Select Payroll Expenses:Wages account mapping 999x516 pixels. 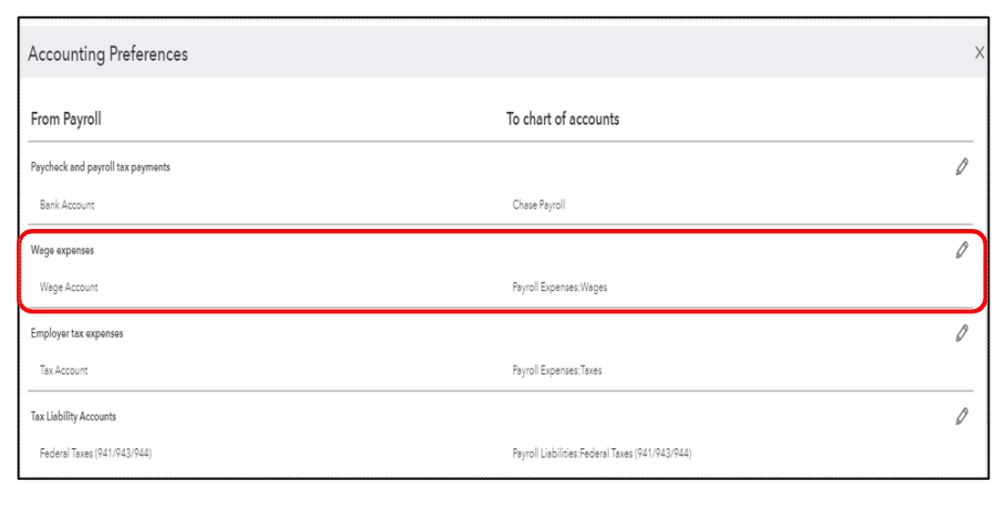560,287
